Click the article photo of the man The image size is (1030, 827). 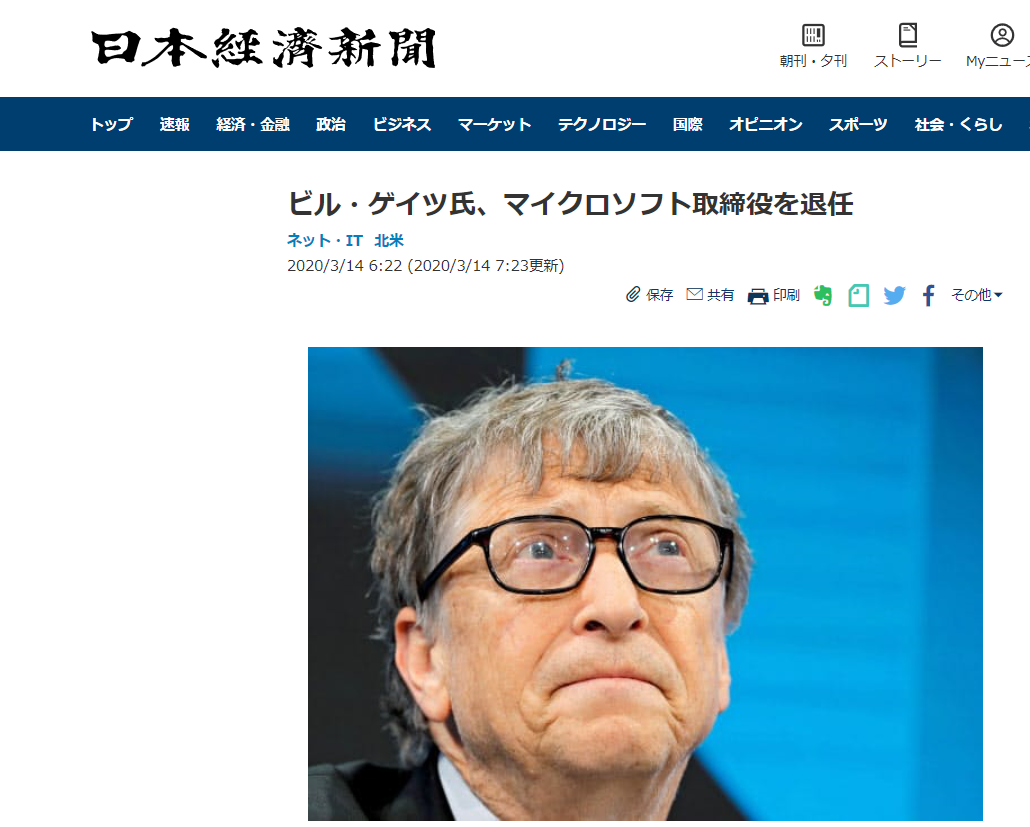tap(645, 583)
